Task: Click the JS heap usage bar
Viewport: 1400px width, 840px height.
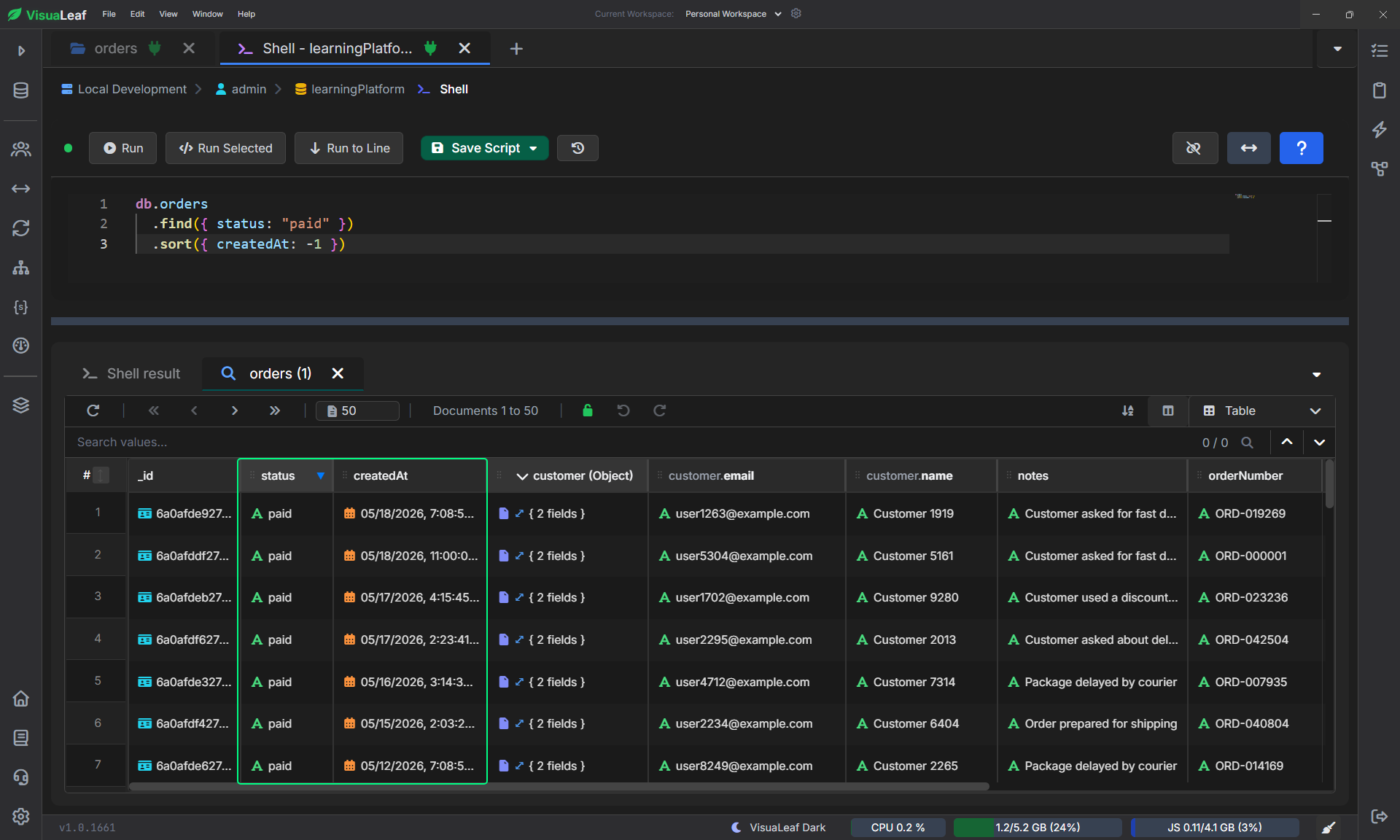Action: coord(1214,828)
